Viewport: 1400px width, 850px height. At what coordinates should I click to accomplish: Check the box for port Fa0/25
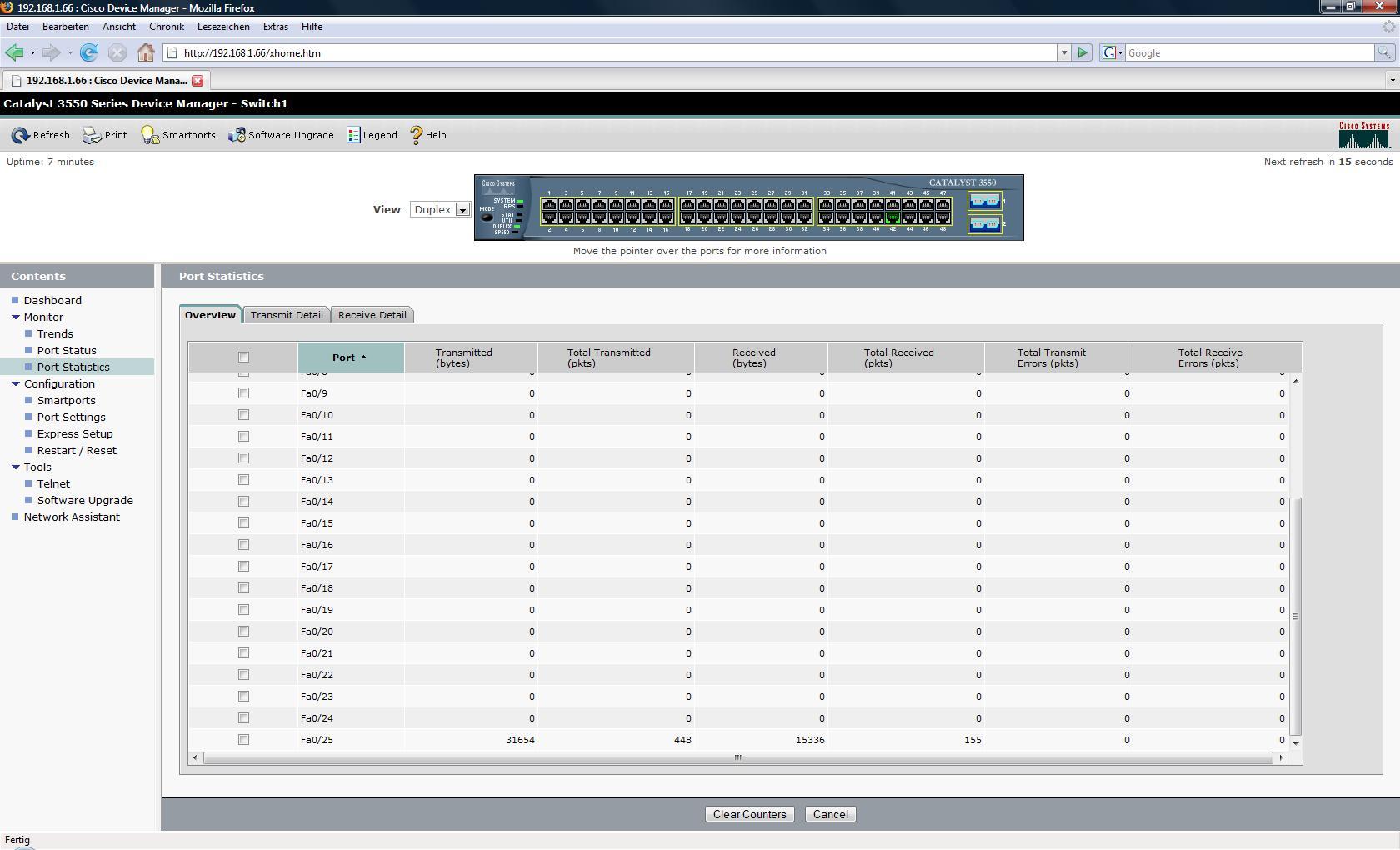tap(243, 740)
